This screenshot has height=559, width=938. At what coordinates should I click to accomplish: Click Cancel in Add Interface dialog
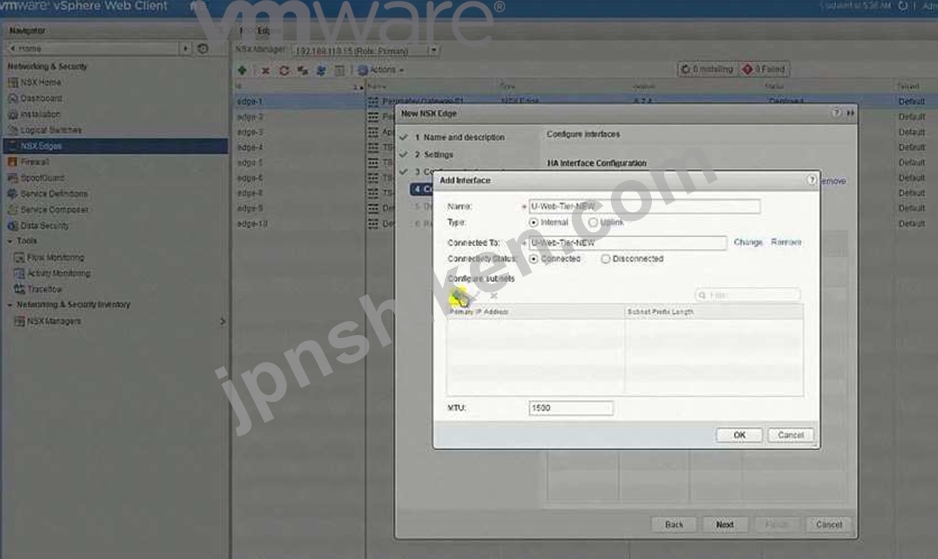coord(790,435)
